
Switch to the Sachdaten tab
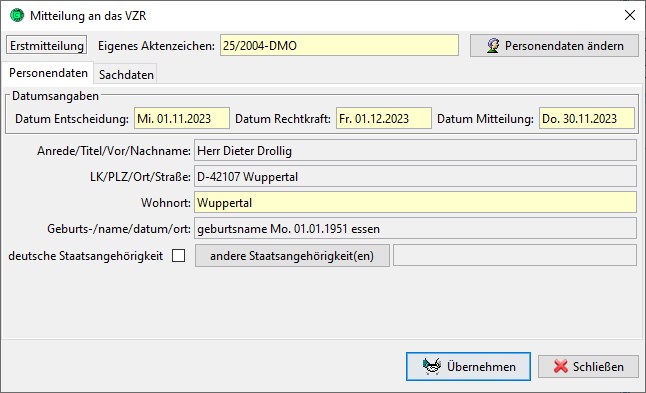pos(126,75)
